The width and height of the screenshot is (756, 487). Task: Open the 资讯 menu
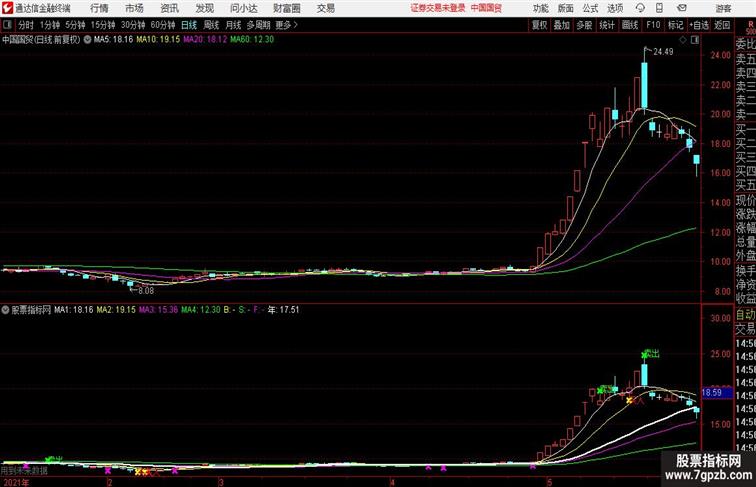click(x=170, y=8)
